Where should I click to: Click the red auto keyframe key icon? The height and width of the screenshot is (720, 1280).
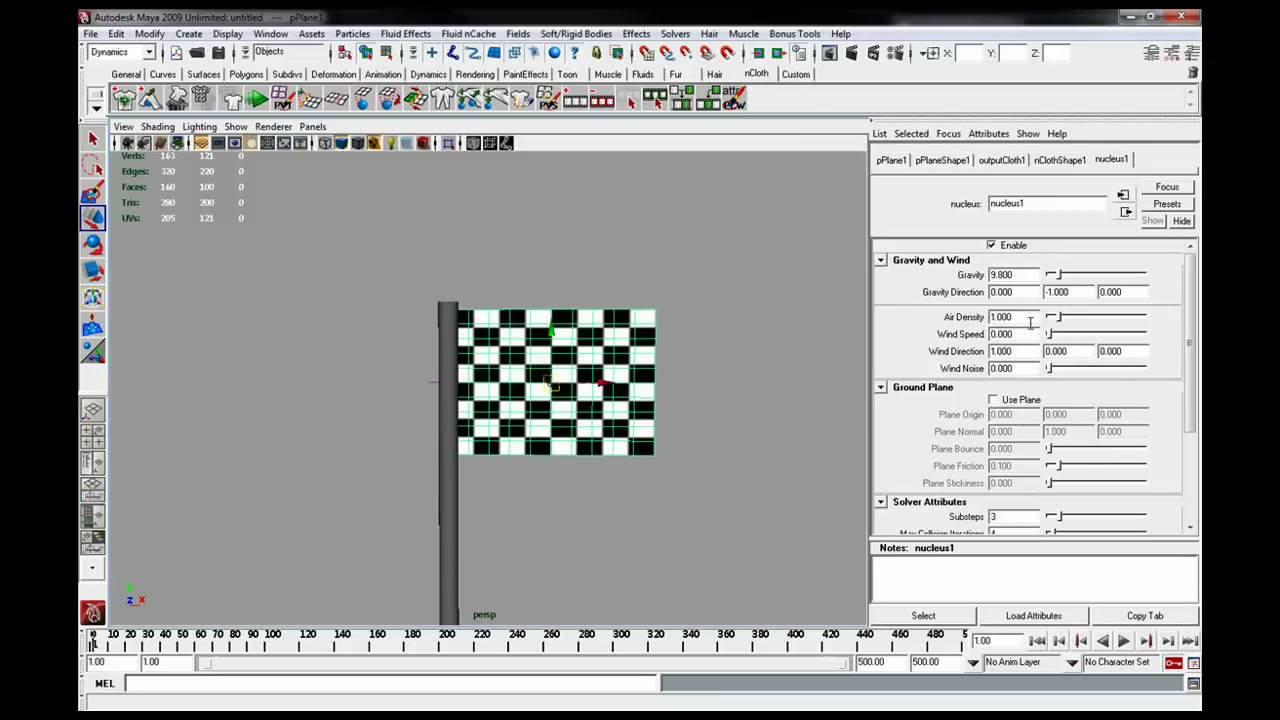click(1174, 663)
